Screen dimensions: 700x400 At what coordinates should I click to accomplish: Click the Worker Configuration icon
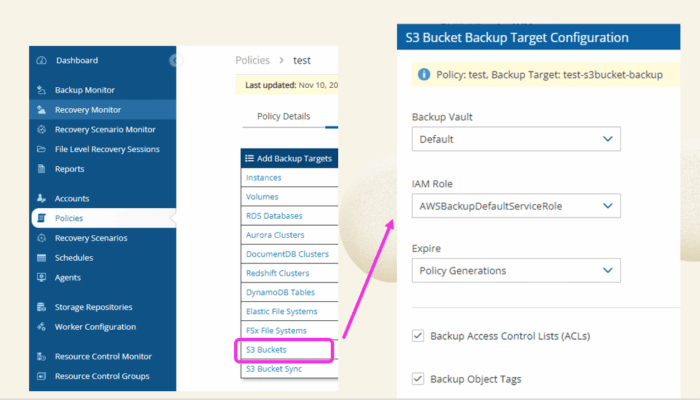tap(41, 327)
